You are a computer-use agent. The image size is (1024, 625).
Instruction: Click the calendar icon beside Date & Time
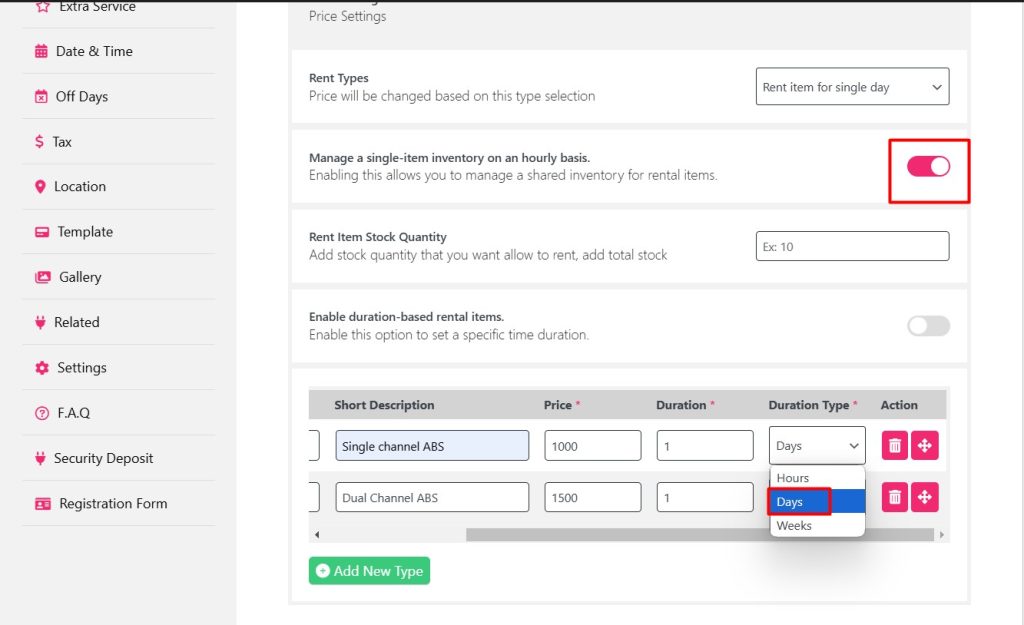click(x=41, y=51)
